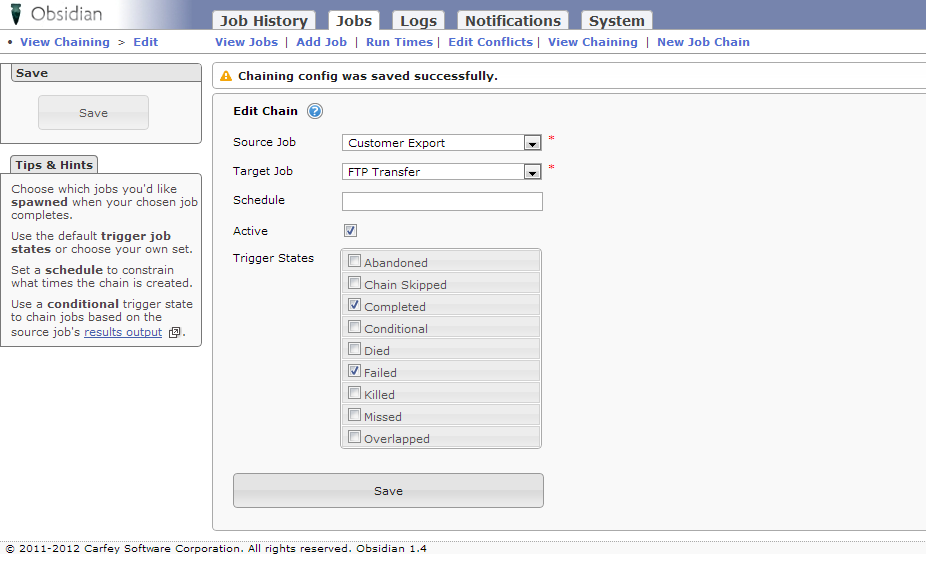Follow the results output link
The width and height of the screenshot is (926, 564).
[x=123, y=332]
